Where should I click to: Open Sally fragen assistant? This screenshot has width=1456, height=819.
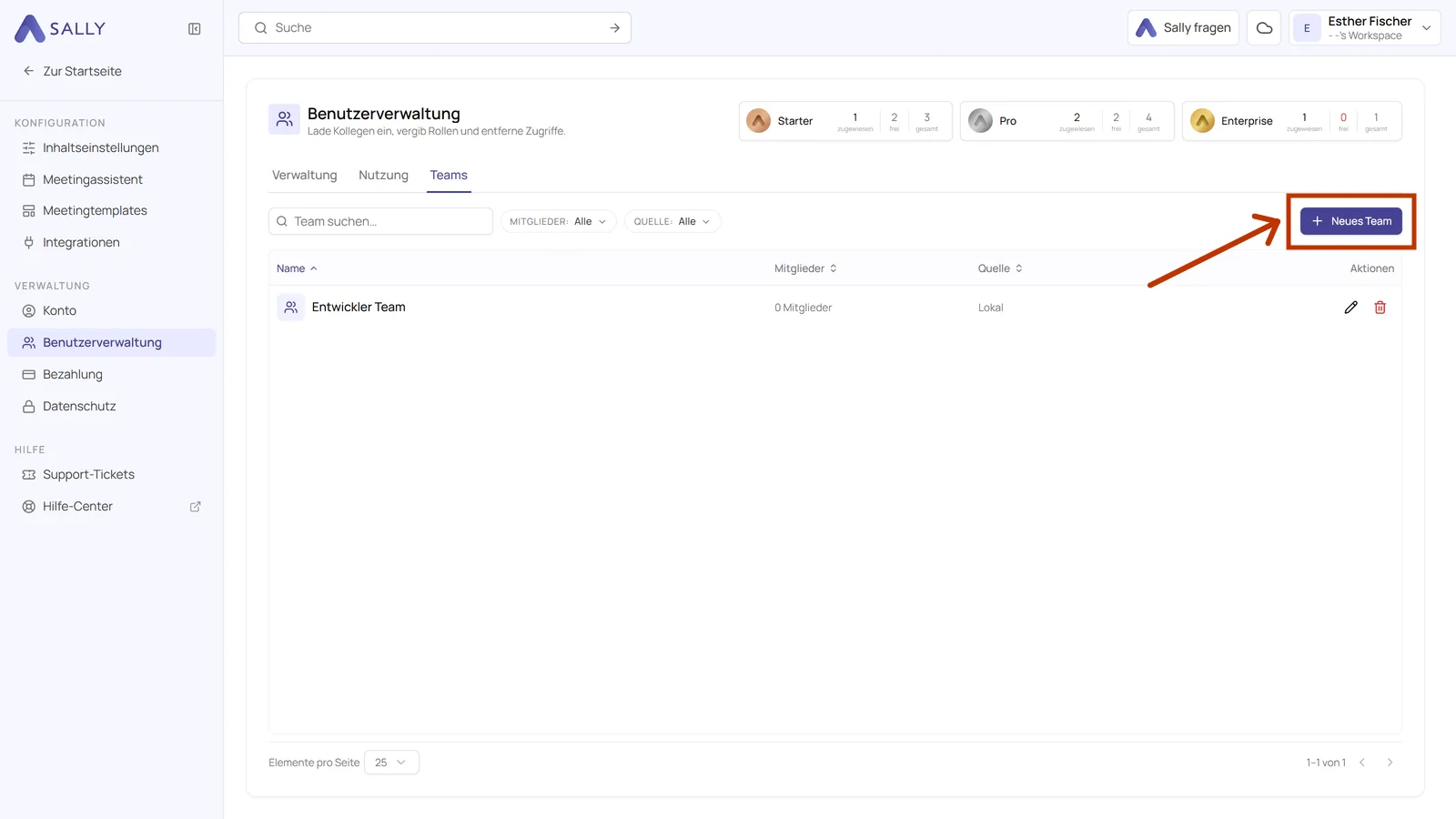pyautogui.click(x=1183, y=28)
